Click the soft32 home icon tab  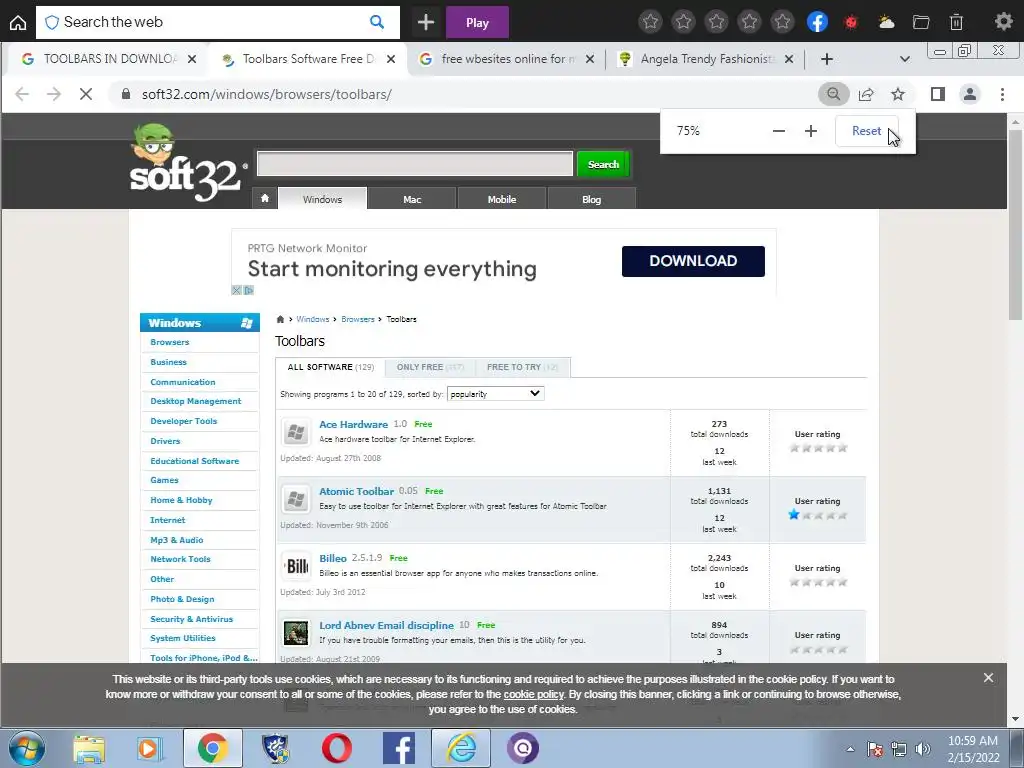coord(264,198)
